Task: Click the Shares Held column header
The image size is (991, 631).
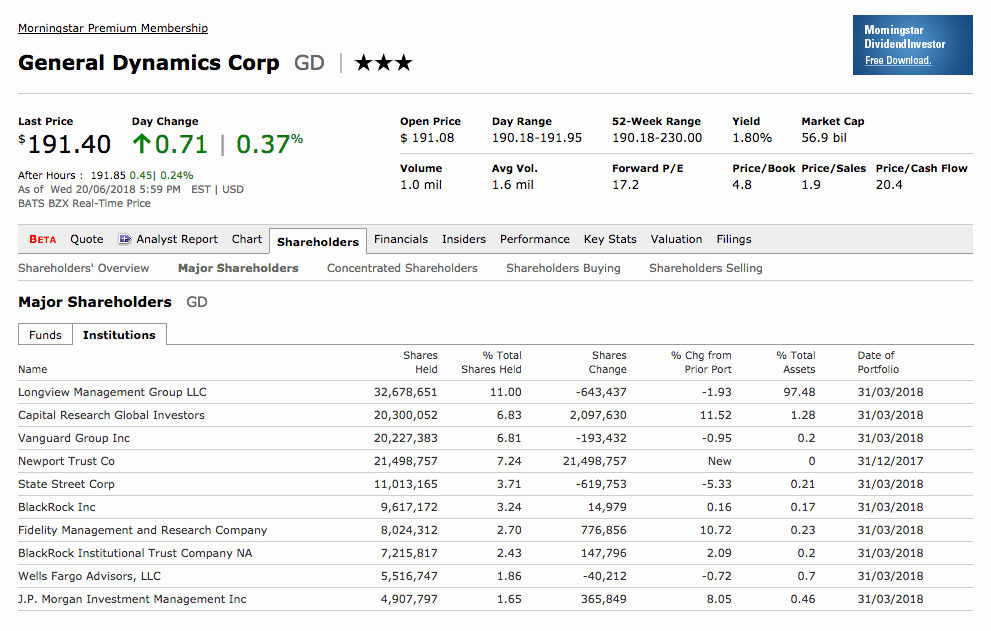Action: (420, 362)
